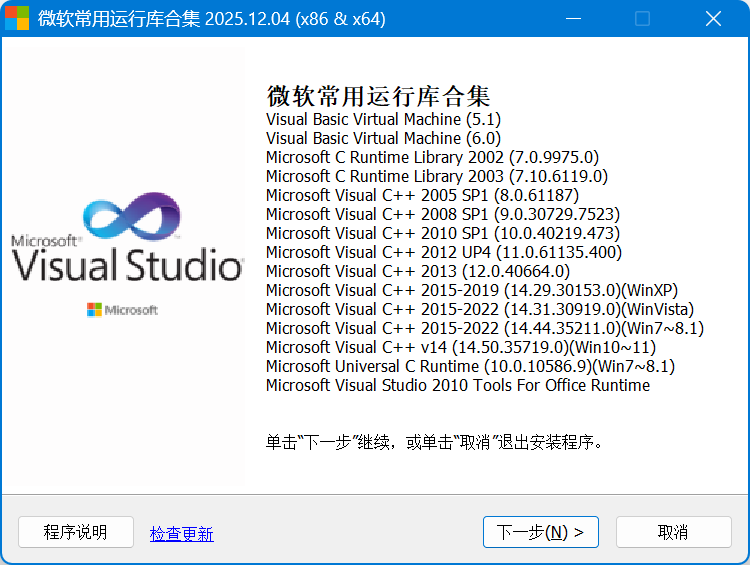This screenshot has width=750, height=565.
Task: Minimize the installer window
Action: pos(572,19)
